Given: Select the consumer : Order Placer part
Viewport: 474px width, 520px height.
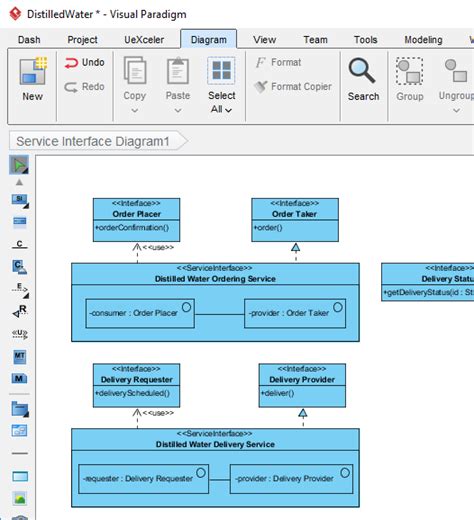Looking at the screenshot, I should [x=140, y=313].
